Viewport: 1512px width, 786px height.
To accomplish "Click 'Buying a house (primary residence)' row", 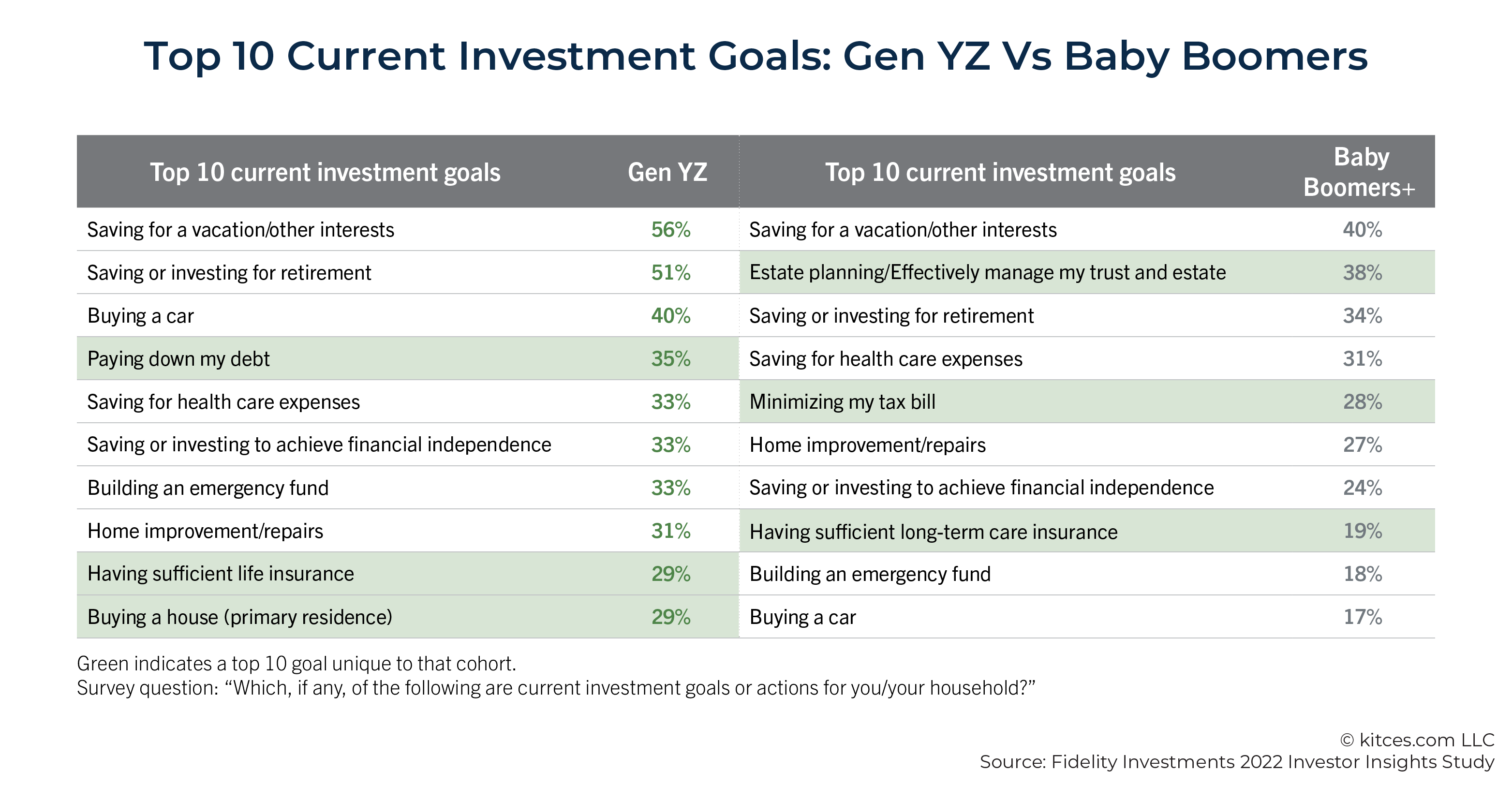I will (x=408, y=617).
